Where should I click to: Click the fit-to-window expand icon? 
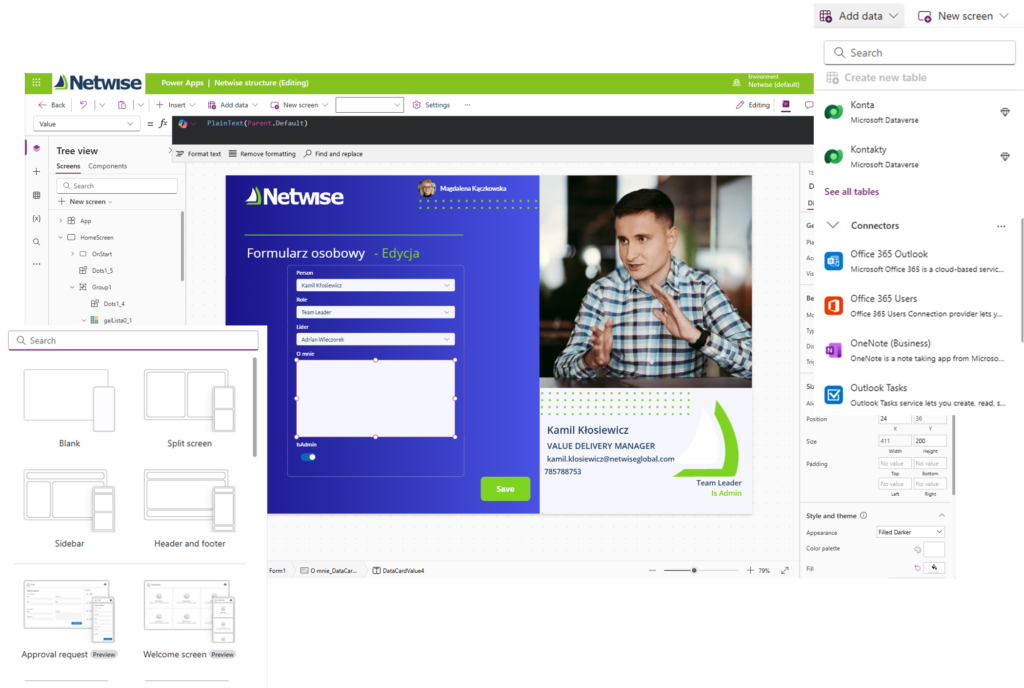click(x=785, y=571)
